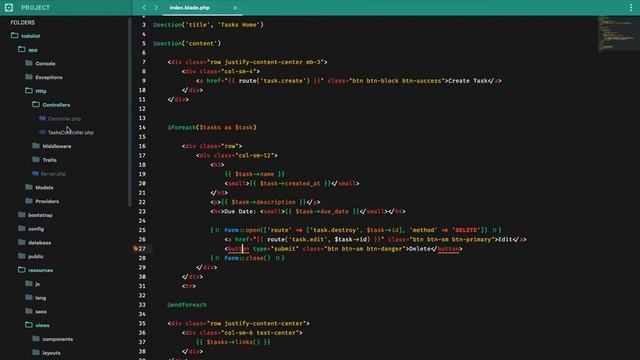Open the vertical dots menu

point(631,7)
